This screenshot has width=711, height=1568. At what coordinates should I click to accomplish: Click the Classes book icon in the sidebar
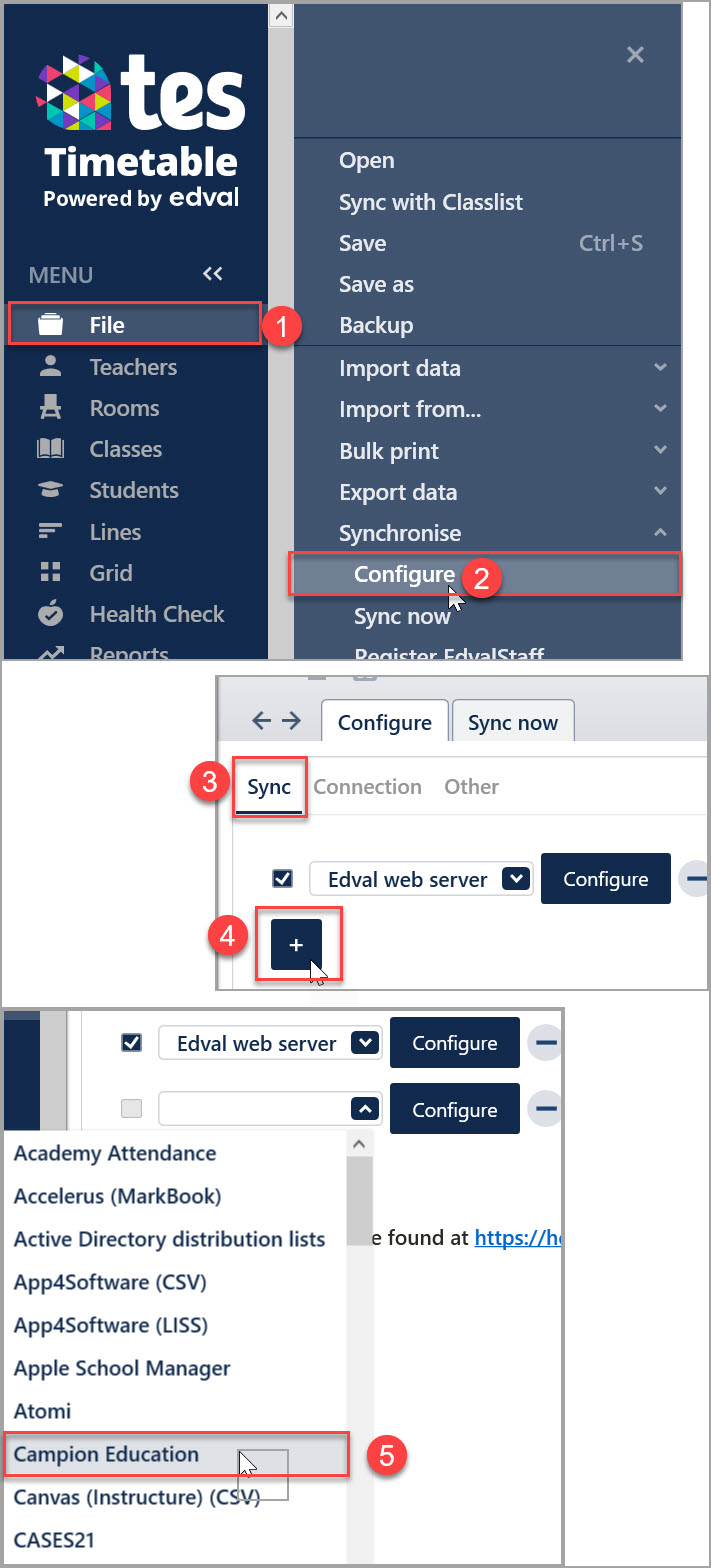pyautogui.click(x=50, y=449)
